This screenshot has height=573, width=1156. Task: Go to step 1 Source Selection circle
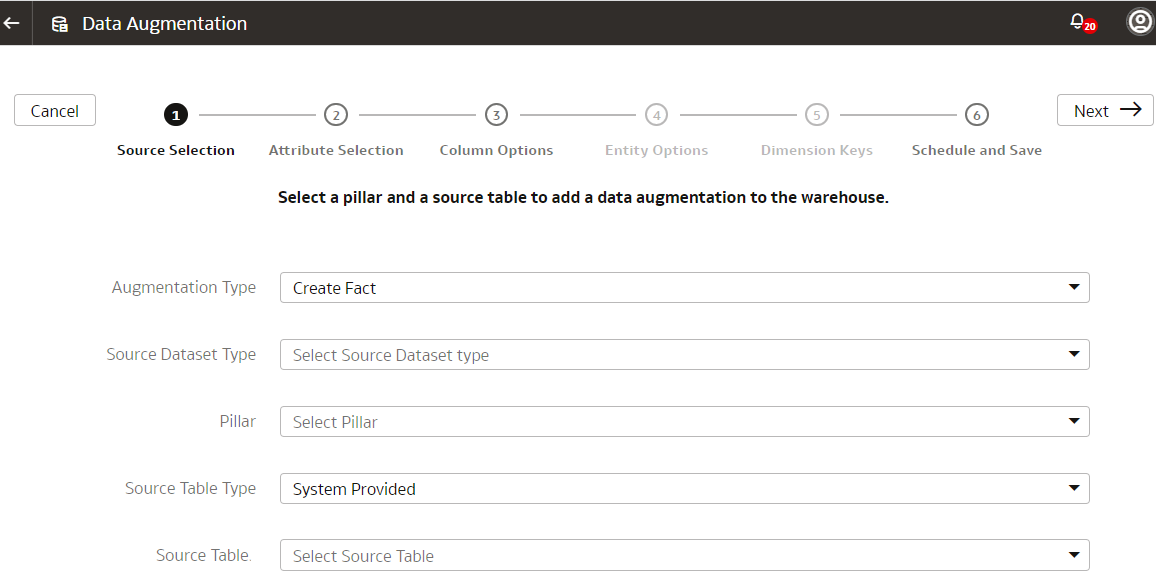coord(176,115)
